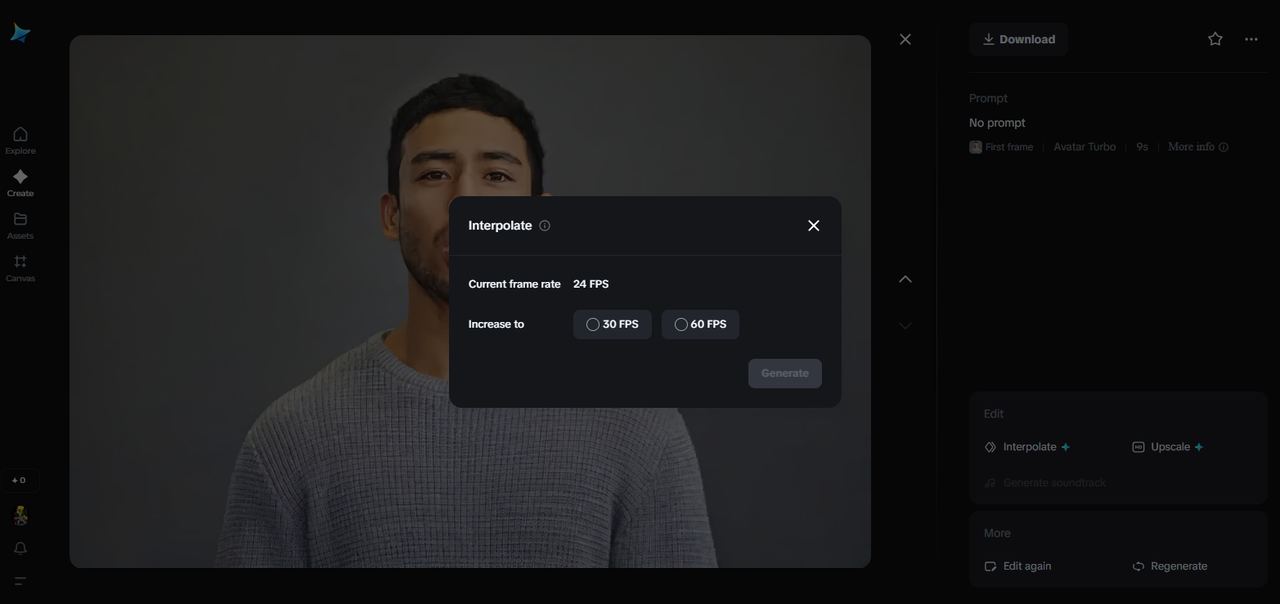Open the Explore page in sidebar
Viewport: 1280px width, 604px height.
20,140
